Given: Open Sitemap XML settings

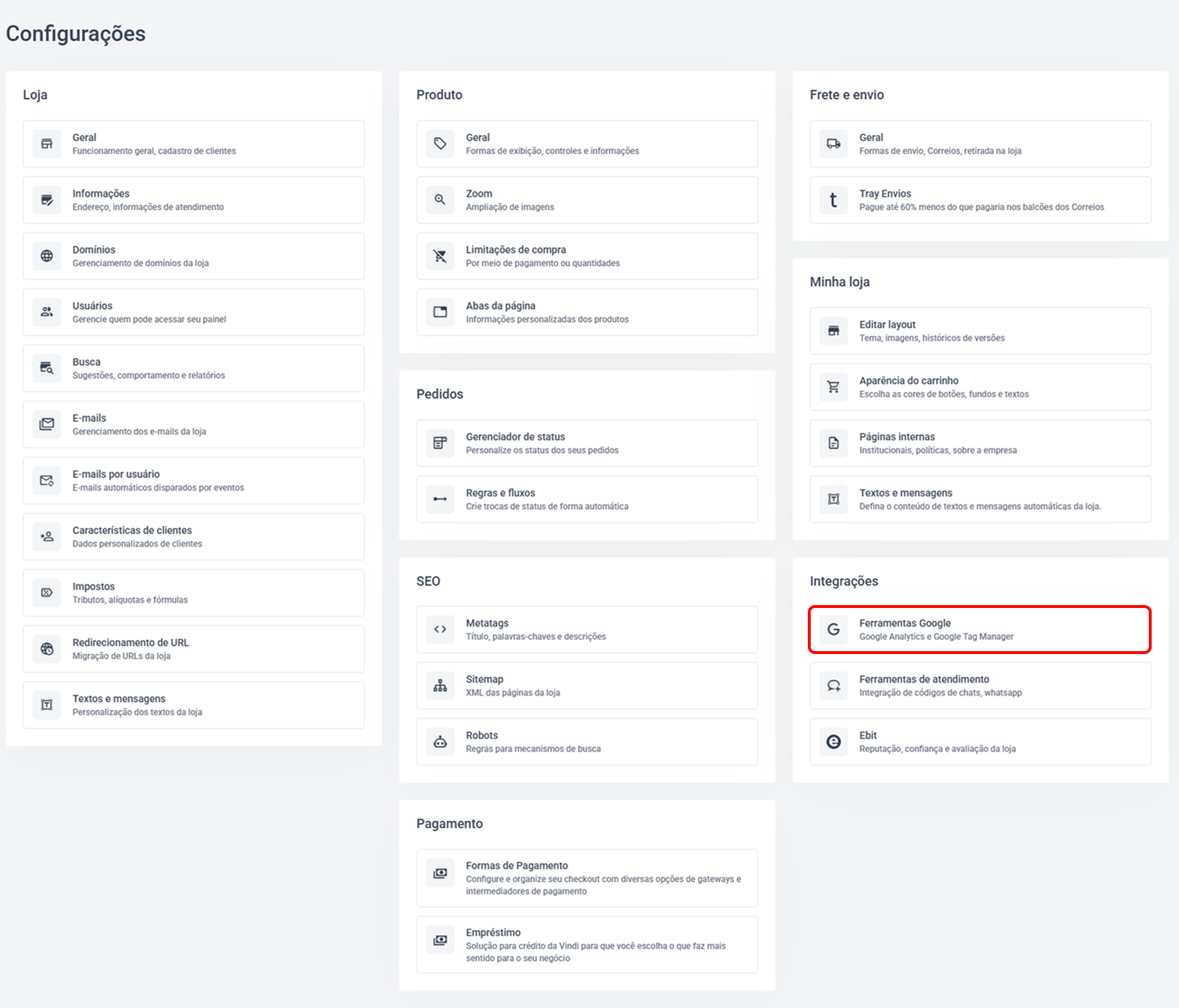Looking at the screenshot, I should coord(587,686).
